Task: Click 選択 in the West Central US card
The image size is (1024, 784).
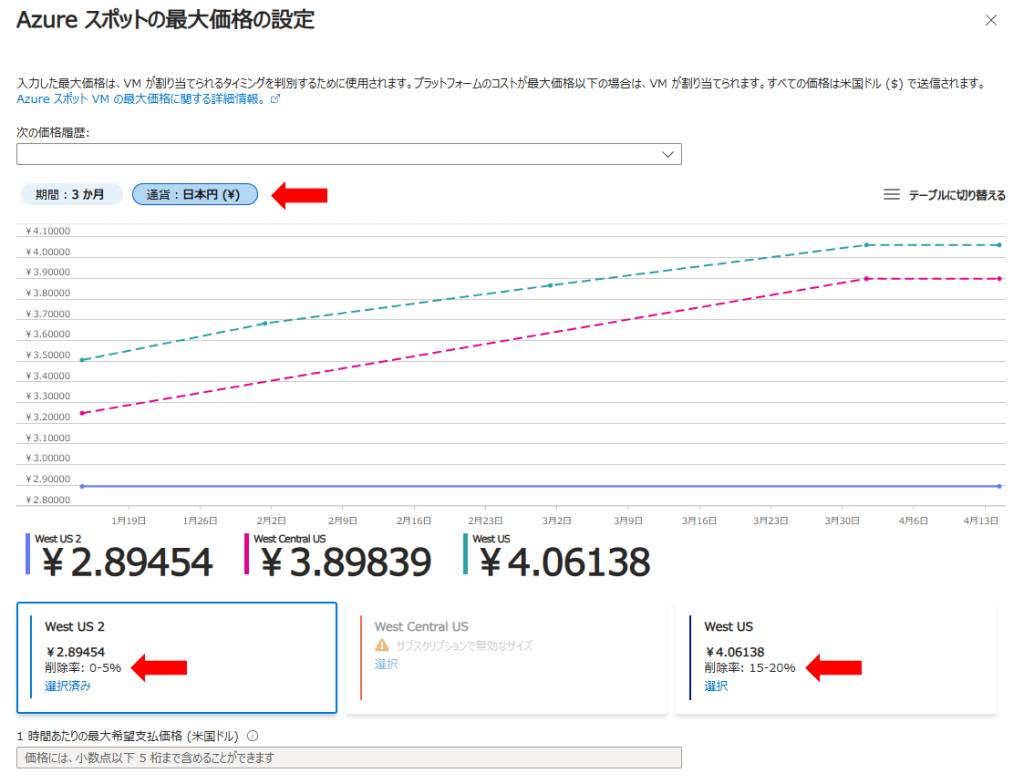Action: tap(386, 664)
